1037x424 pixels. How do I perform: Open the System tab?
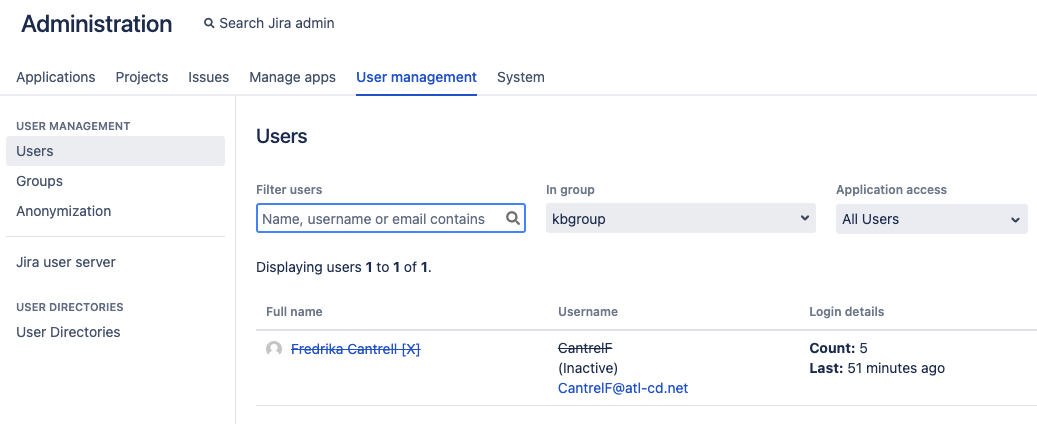(520, 77)
